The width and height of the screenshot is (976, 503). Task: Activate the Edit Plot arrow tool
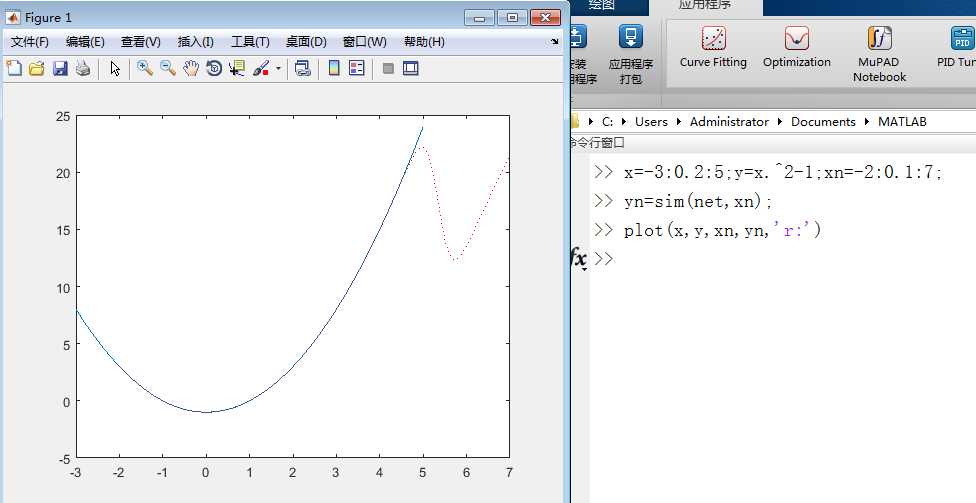(x=115, y=68)
